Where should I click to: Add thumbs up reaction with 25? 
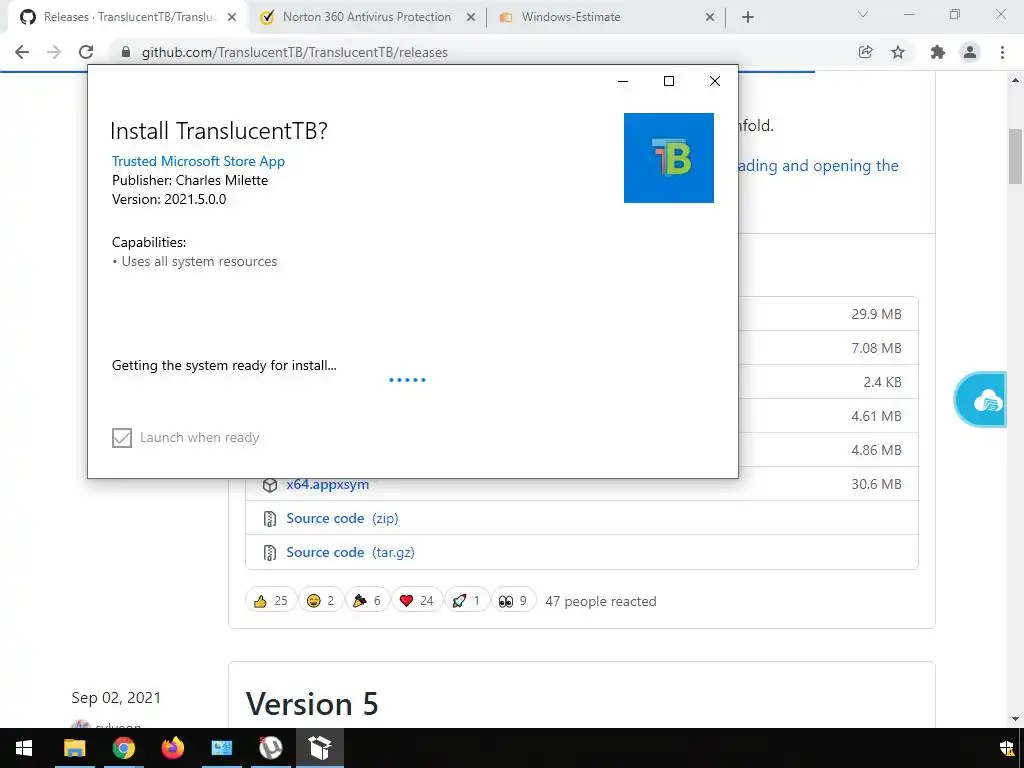coord(271,600)
